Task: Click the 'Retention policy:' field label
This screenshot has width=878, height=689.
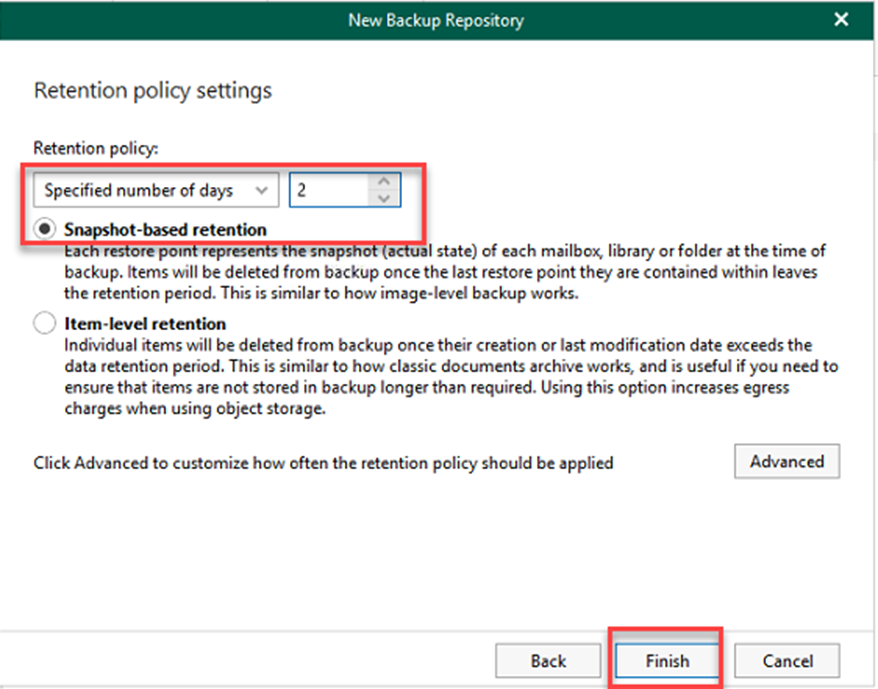Action: coord(96,148)
